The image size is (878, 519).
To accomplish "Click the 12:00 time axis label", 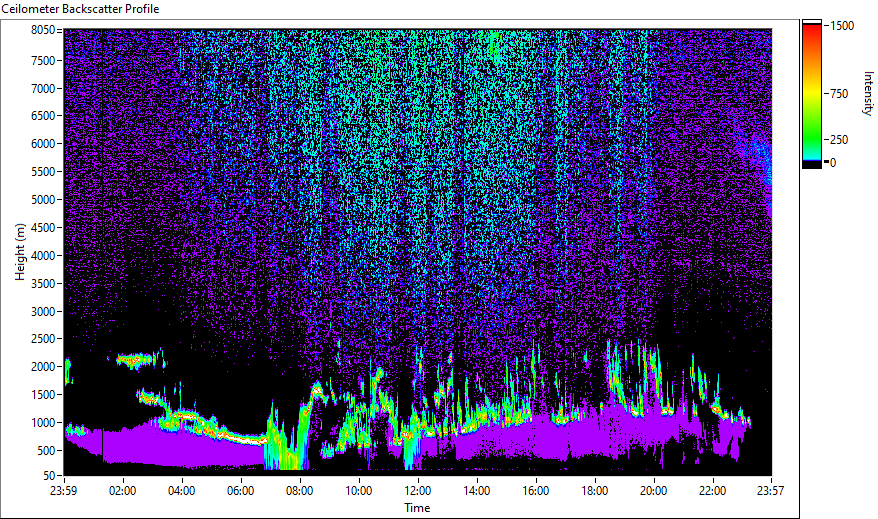I will pos(418,491).
